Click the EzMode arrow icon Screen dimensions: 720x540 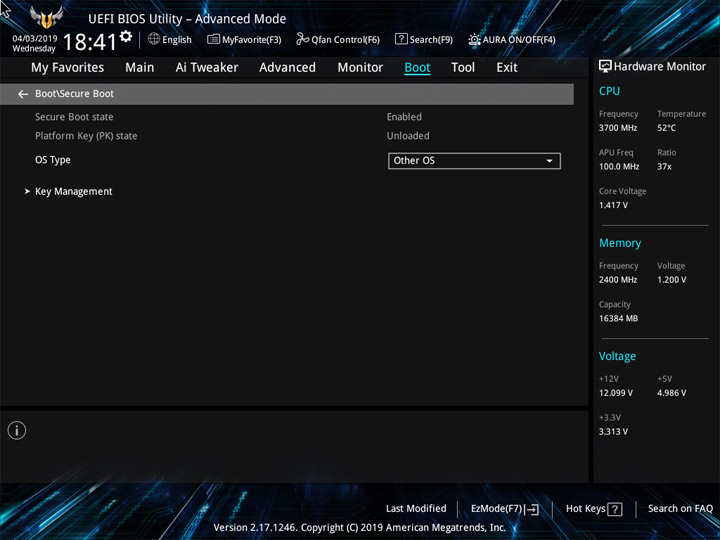(x=533, y=509)
